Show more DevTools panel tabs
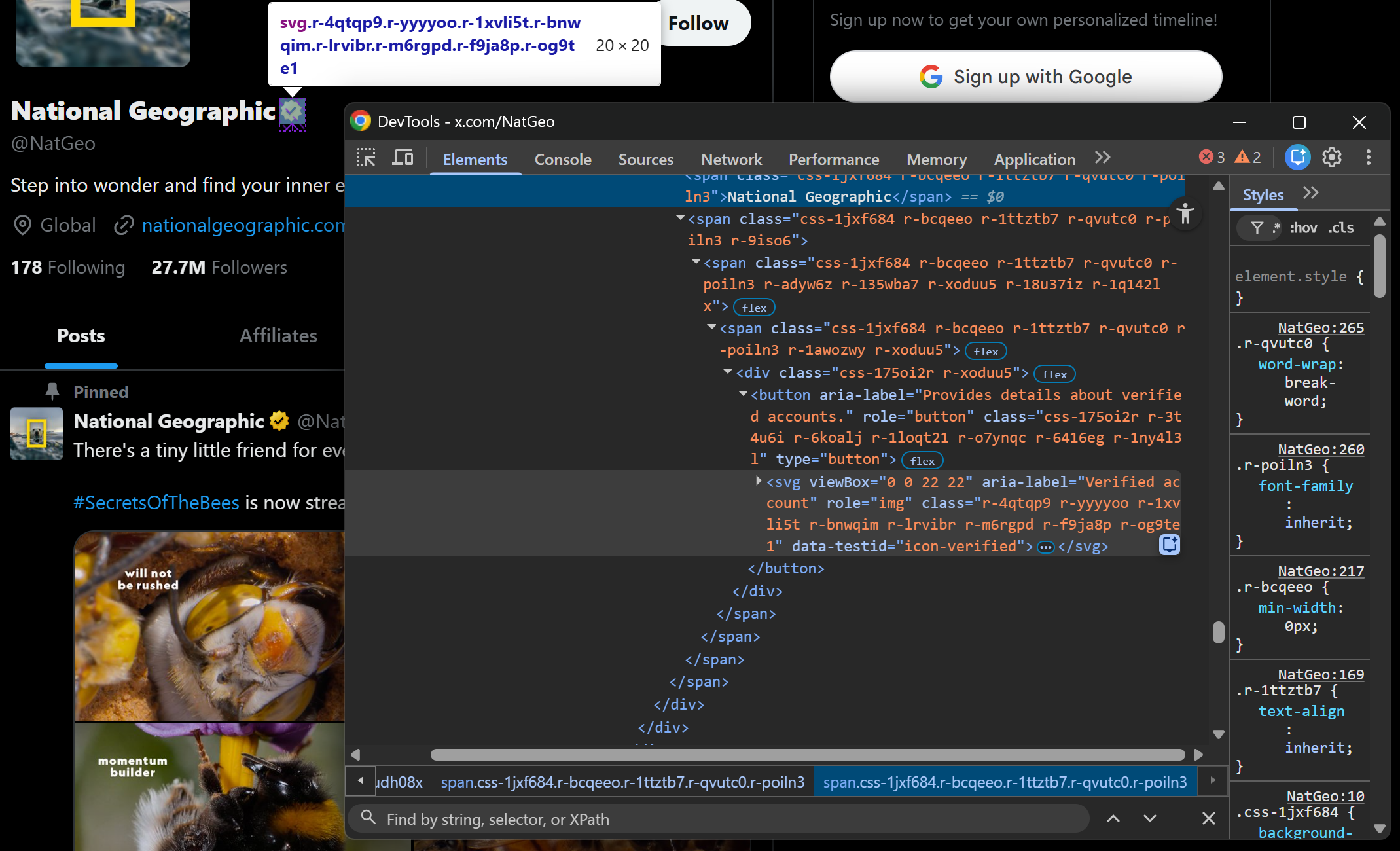The height and width of the screenshot is (851, 1400). 1103,158
